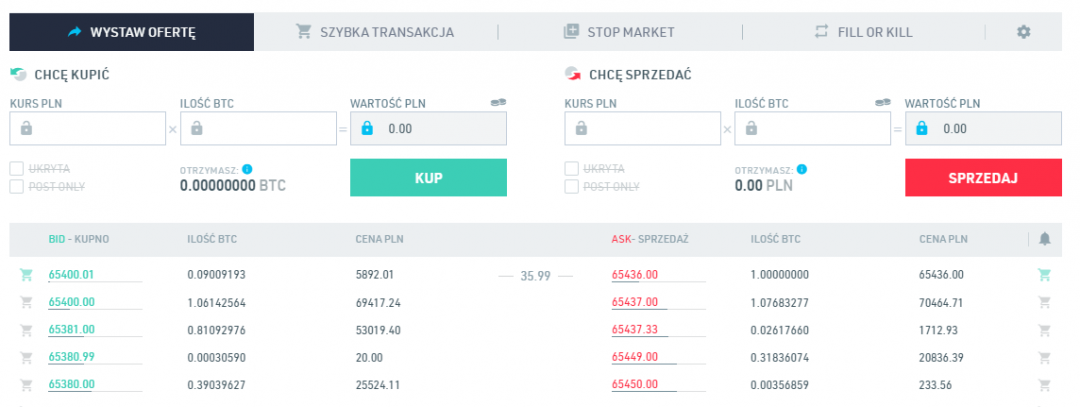Click cart icon next to bid 65400.01

click(x=26, y=274)
